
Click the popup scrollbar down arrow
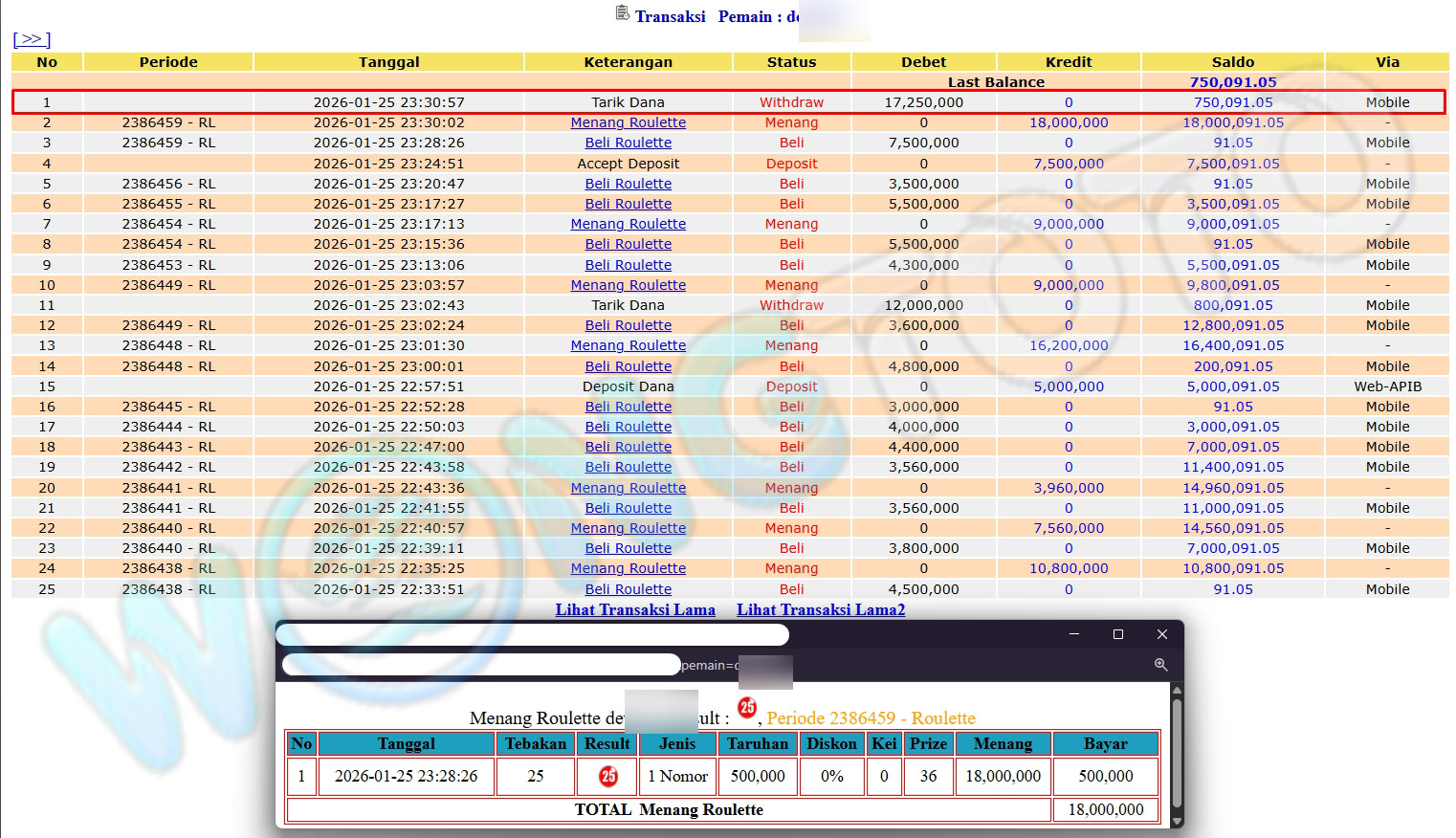click(x=1177, y=821)
